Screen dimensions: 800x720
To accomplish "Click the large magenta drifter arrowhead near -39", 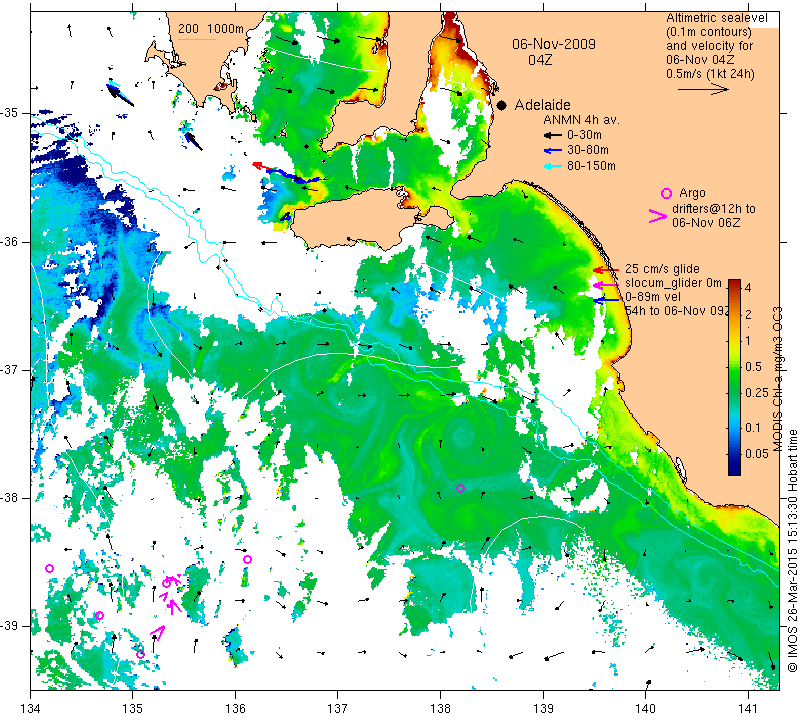I will (158, 633).
